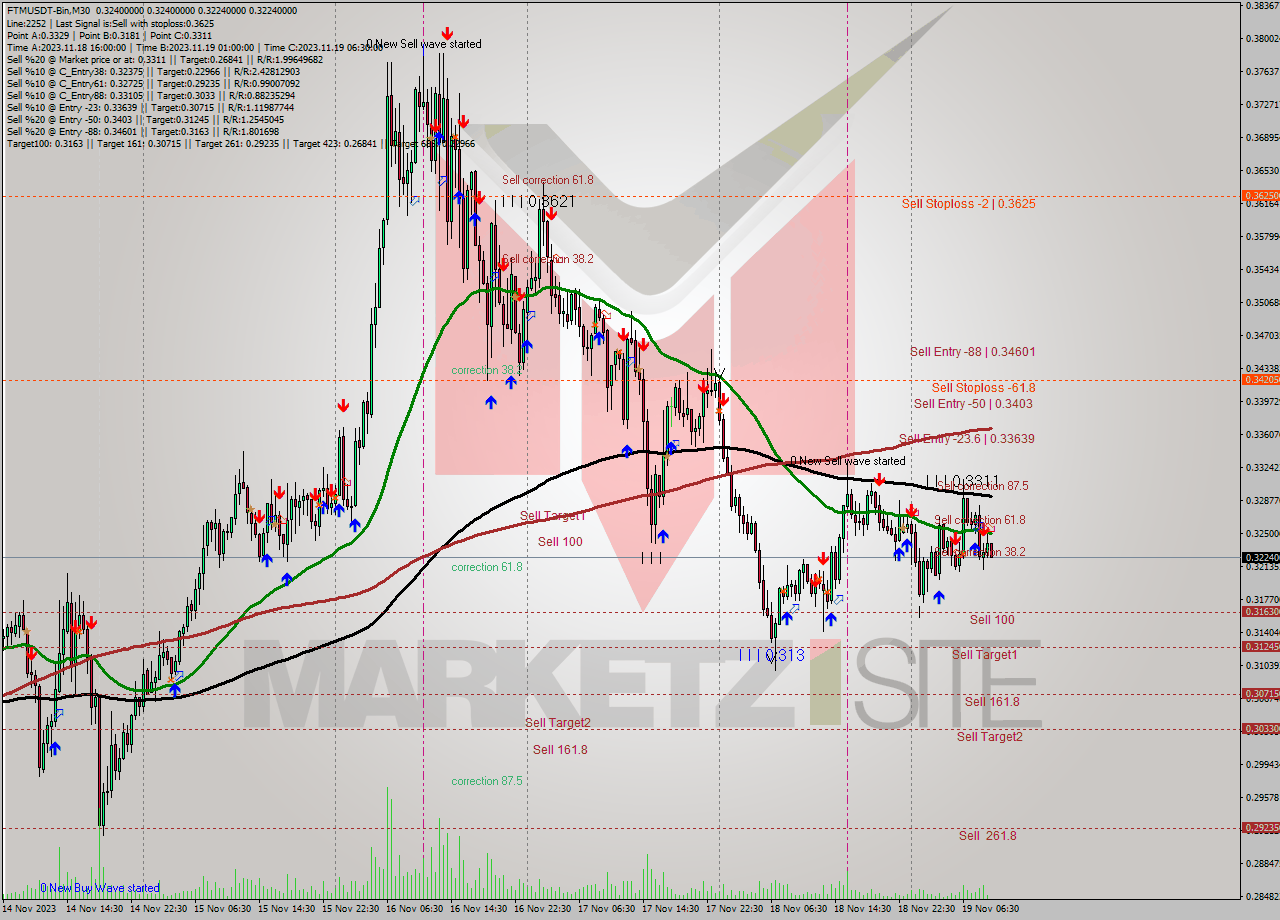Click the red 0.30715 price tag
The width and height of the screenshot is (1280, 920).
click(1260, 693)
